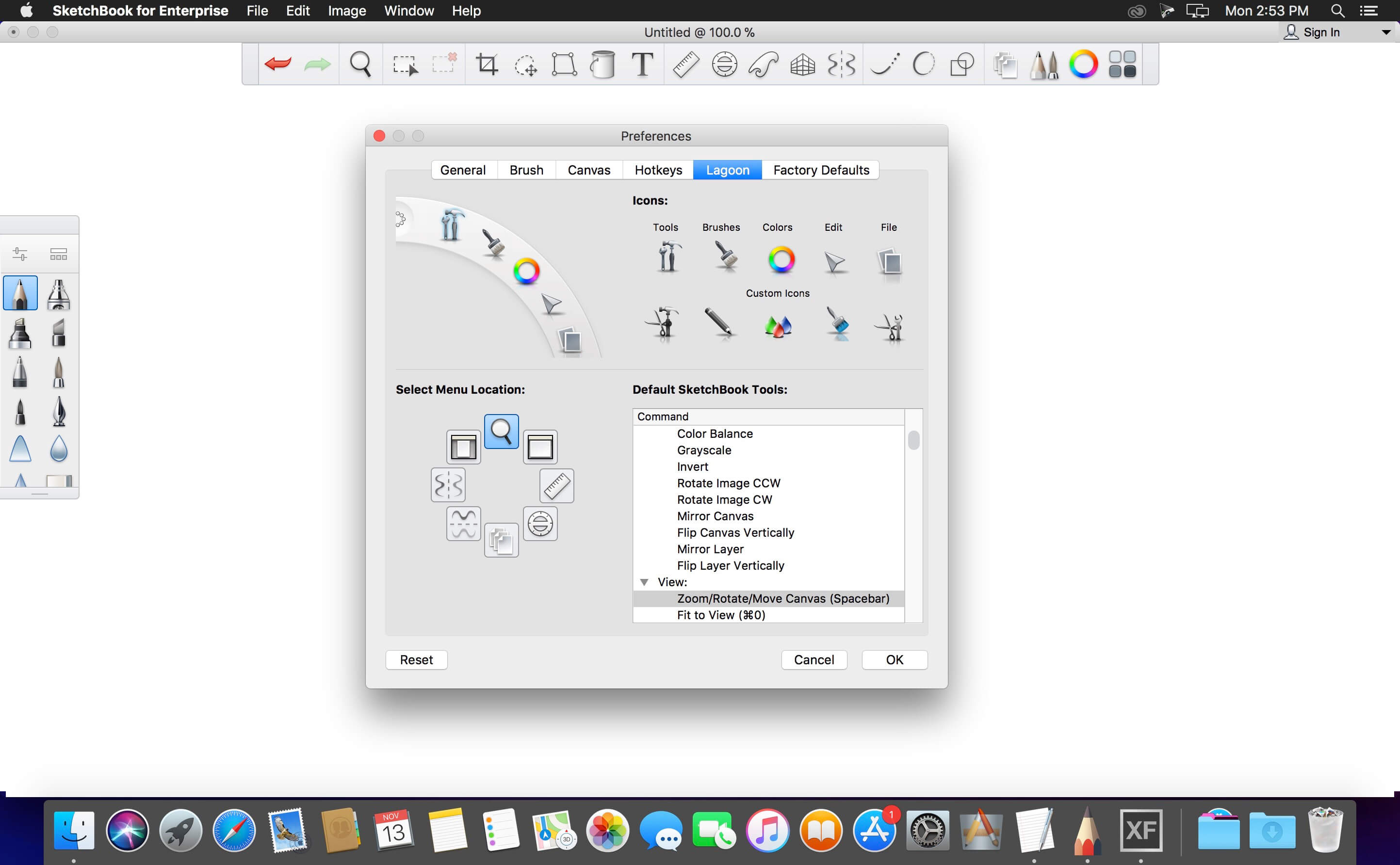The image size is (1400, 865).
Task: Select the top magnifier menu location
Action: click(502, 432)
